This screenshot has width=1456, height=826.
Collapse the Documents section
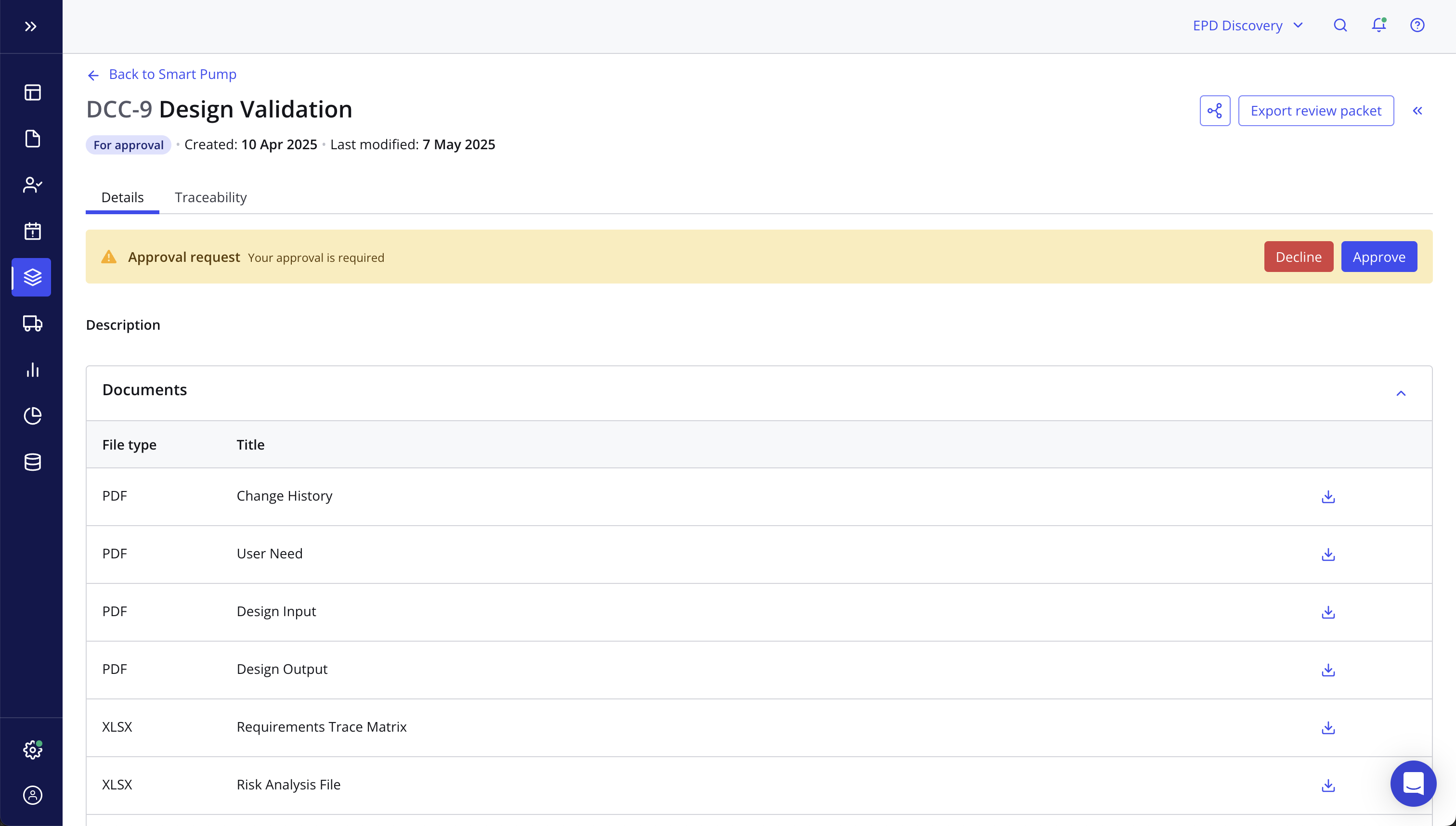pos(1401,393)
